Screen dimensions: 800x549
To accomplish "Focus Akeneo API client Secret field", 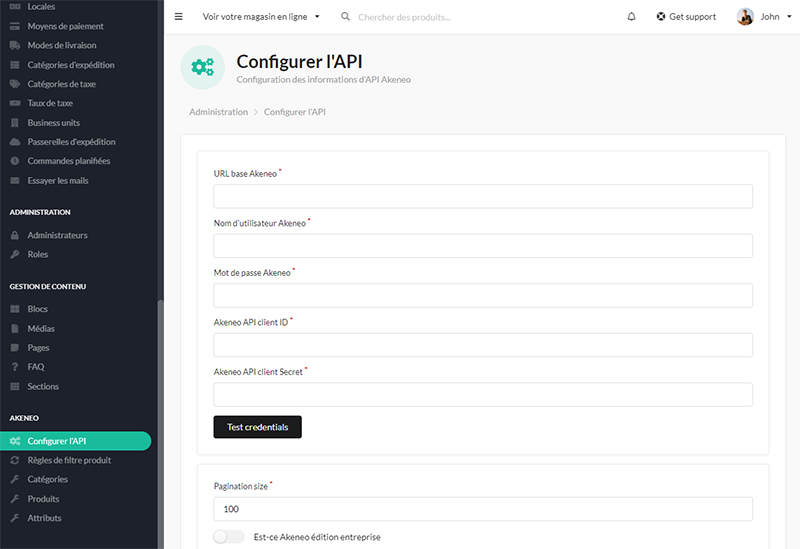I will [483, 394].
